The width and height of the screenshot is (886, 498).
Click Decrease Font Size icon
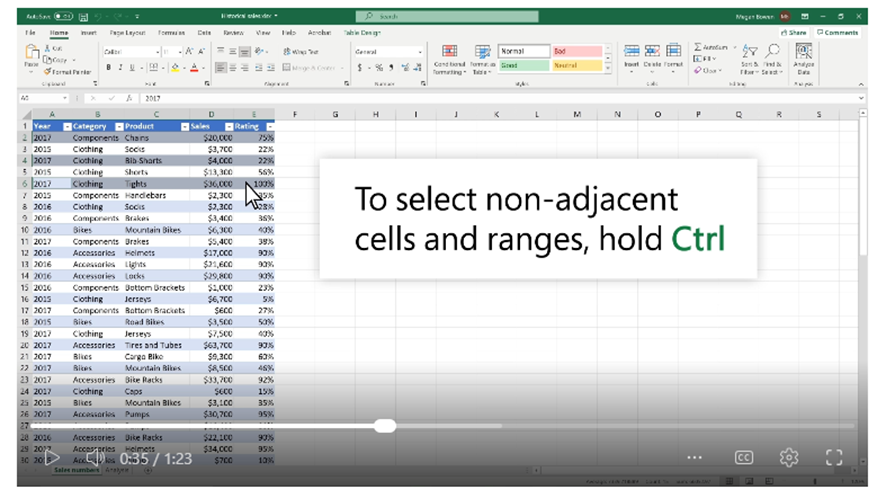201,51
